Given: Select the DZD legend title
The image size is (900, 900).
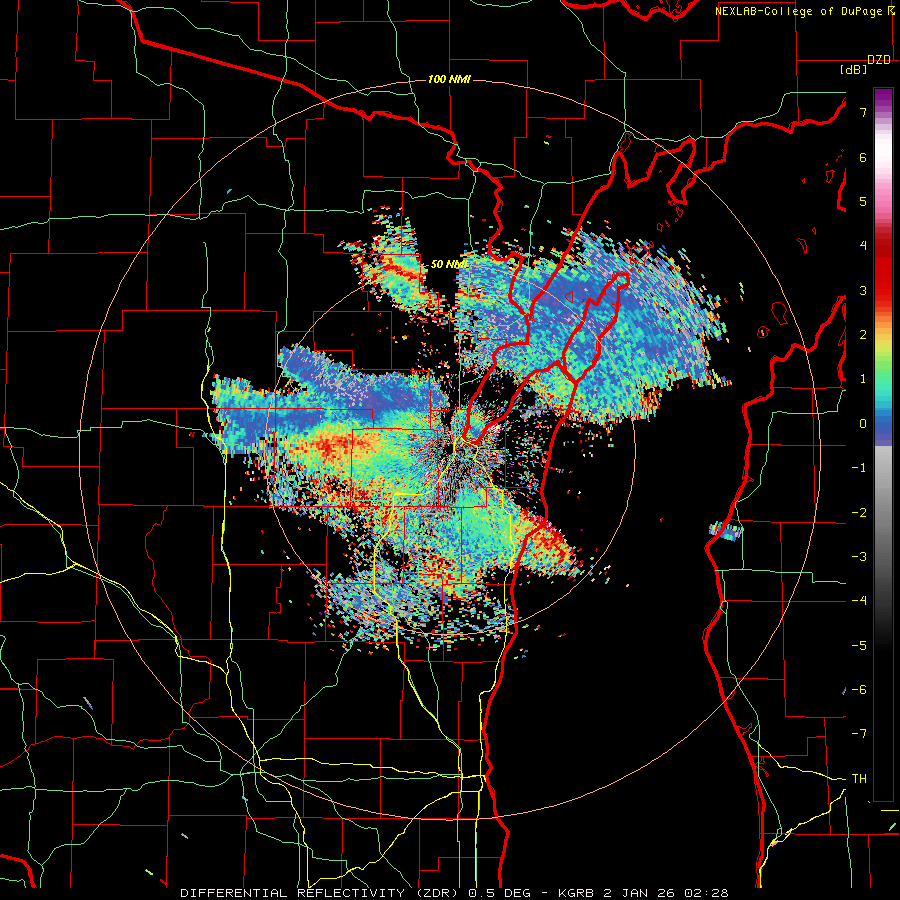Looking at the screenshot, I should coord(879,60).
